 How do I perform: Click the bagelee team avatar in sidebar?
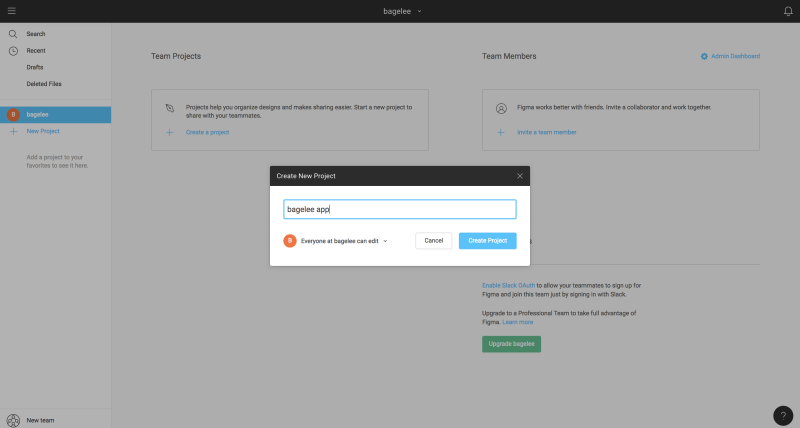pos(13,115)
